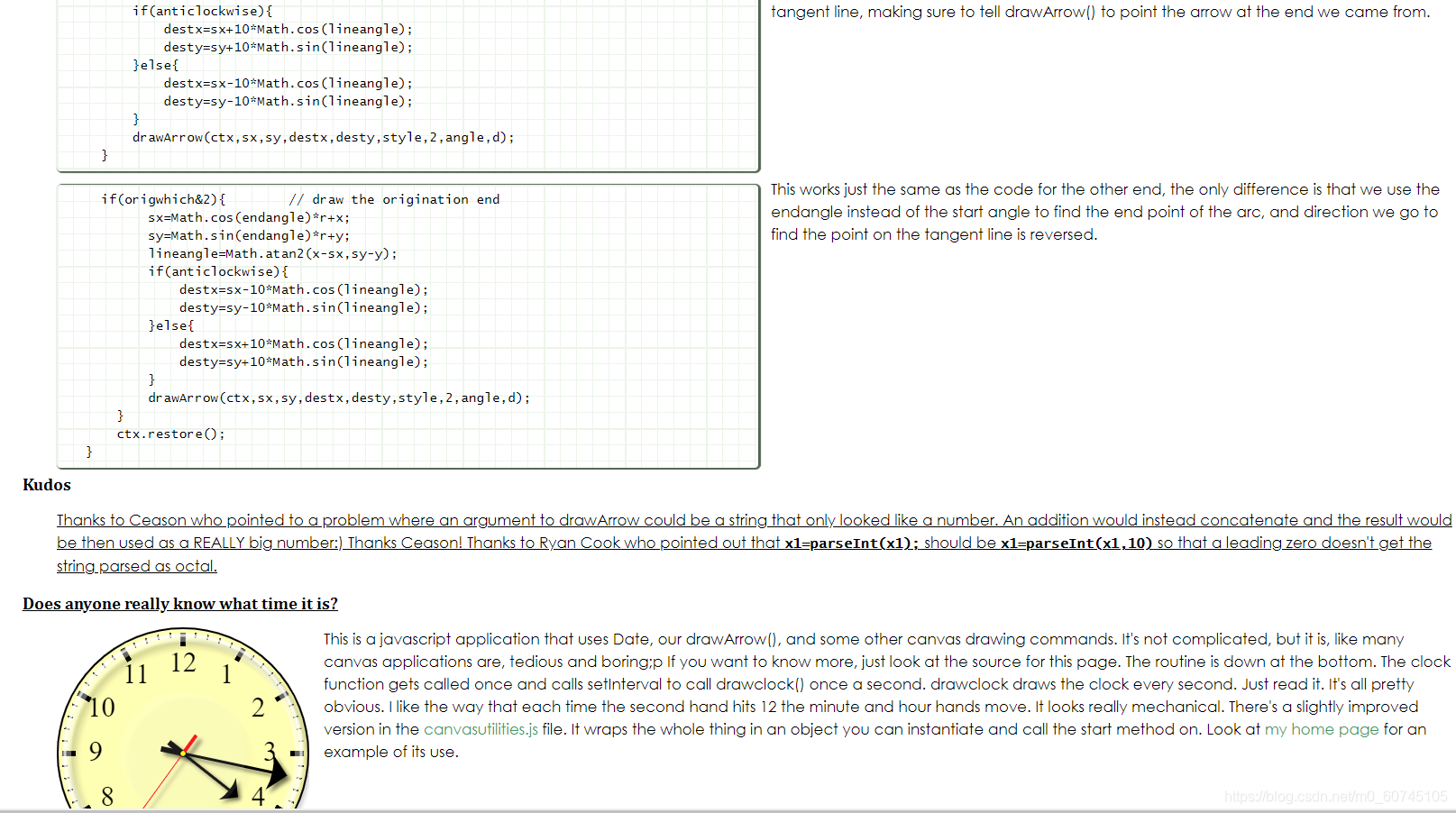Click 'desty=sy+10*Math.sin(lineangle);' in first code block

(288, 47)
